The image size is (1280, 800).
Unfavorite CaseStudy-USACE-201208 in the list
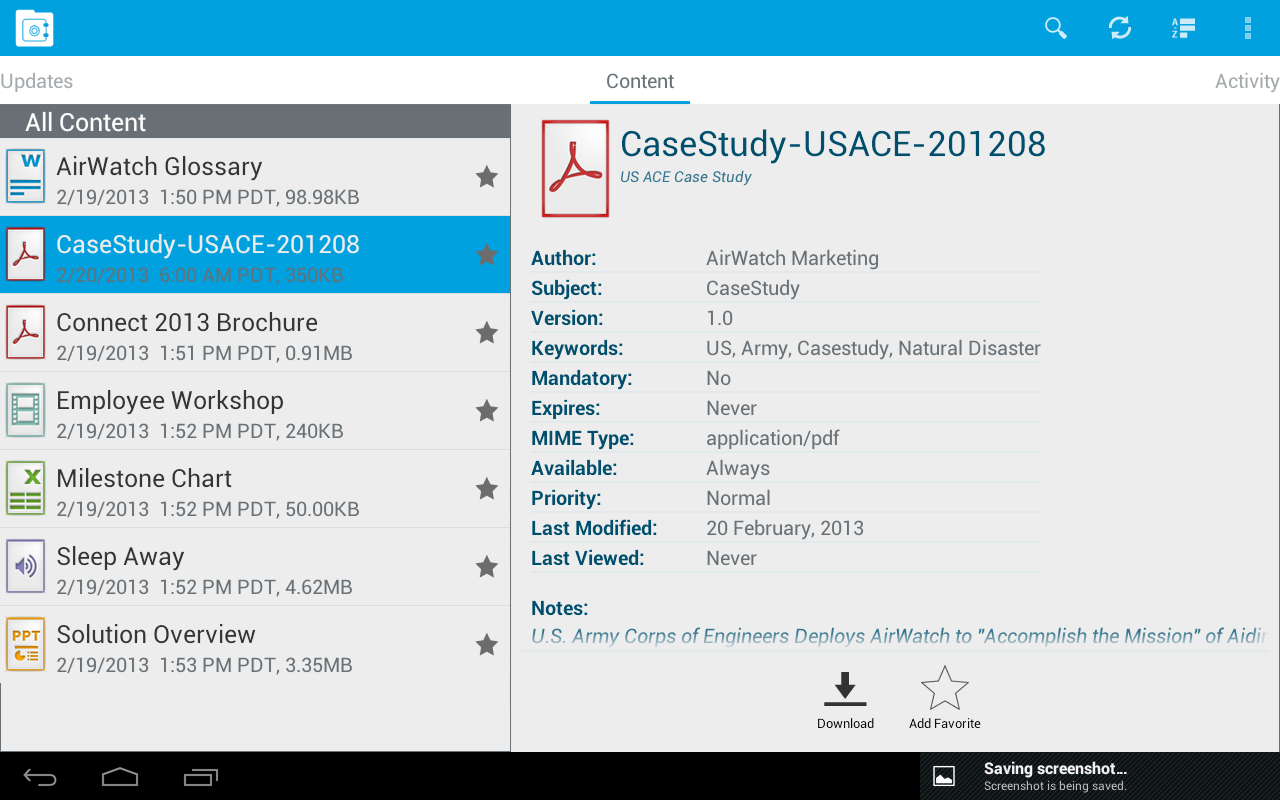[x=487, y=254]
